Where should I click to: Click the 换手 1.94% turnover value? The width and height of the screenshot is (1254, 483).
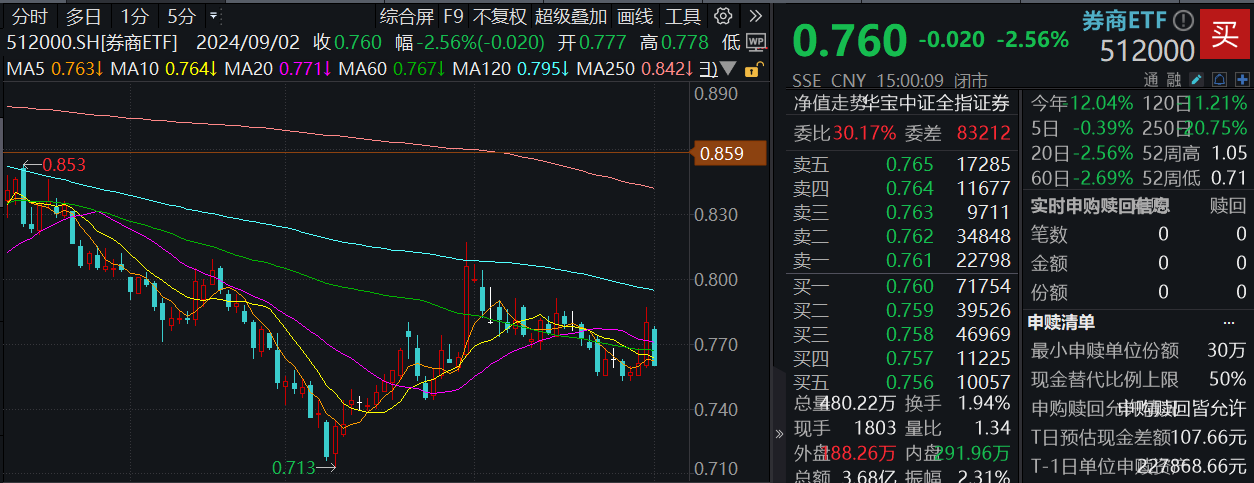[x=983, y=404]
